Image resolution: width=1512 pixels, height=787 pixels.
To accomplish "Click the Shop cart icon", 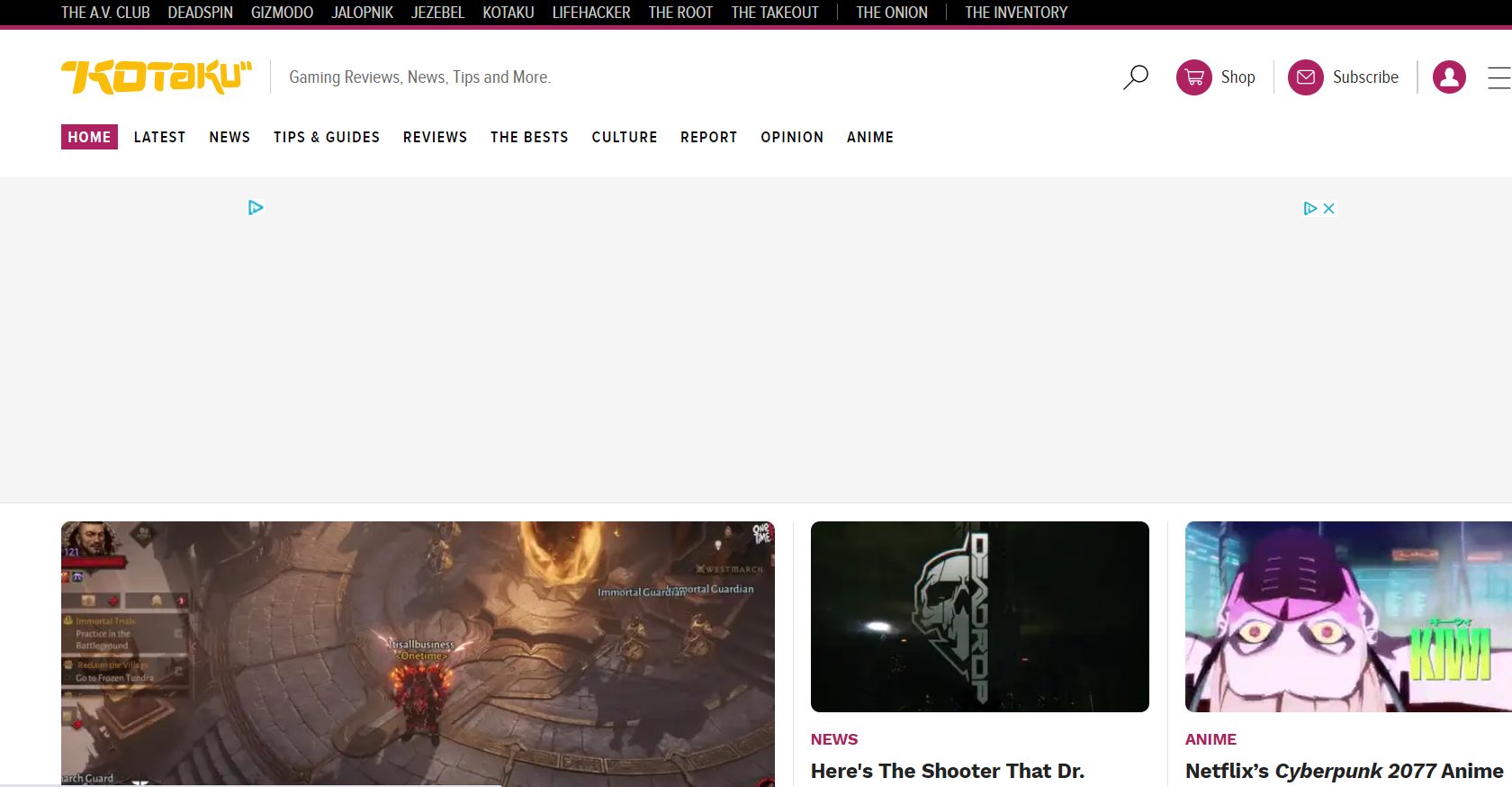I will pyautogui.click(x=1193, y=77).
